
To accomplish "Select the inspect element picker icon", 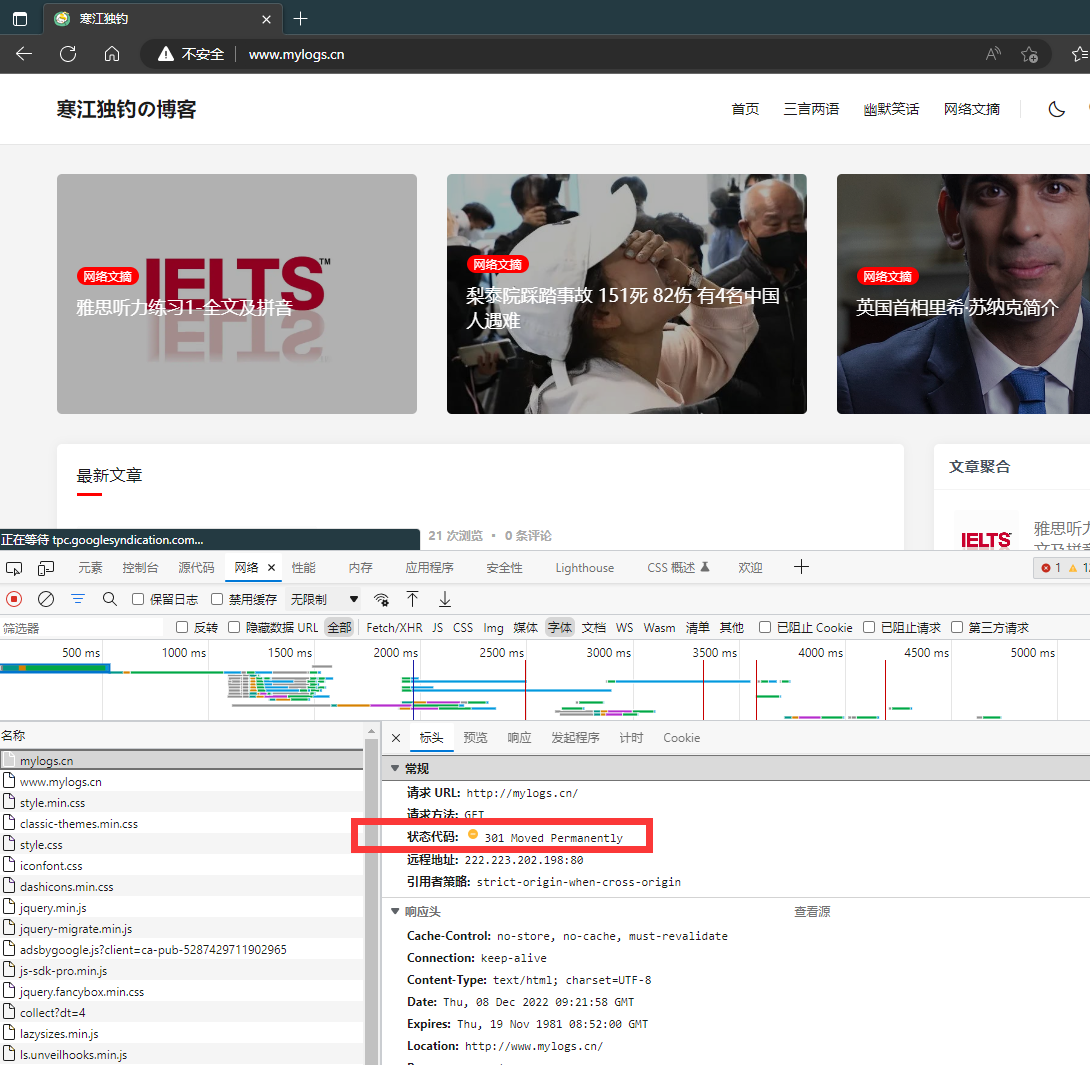I will tap(14, 568).
